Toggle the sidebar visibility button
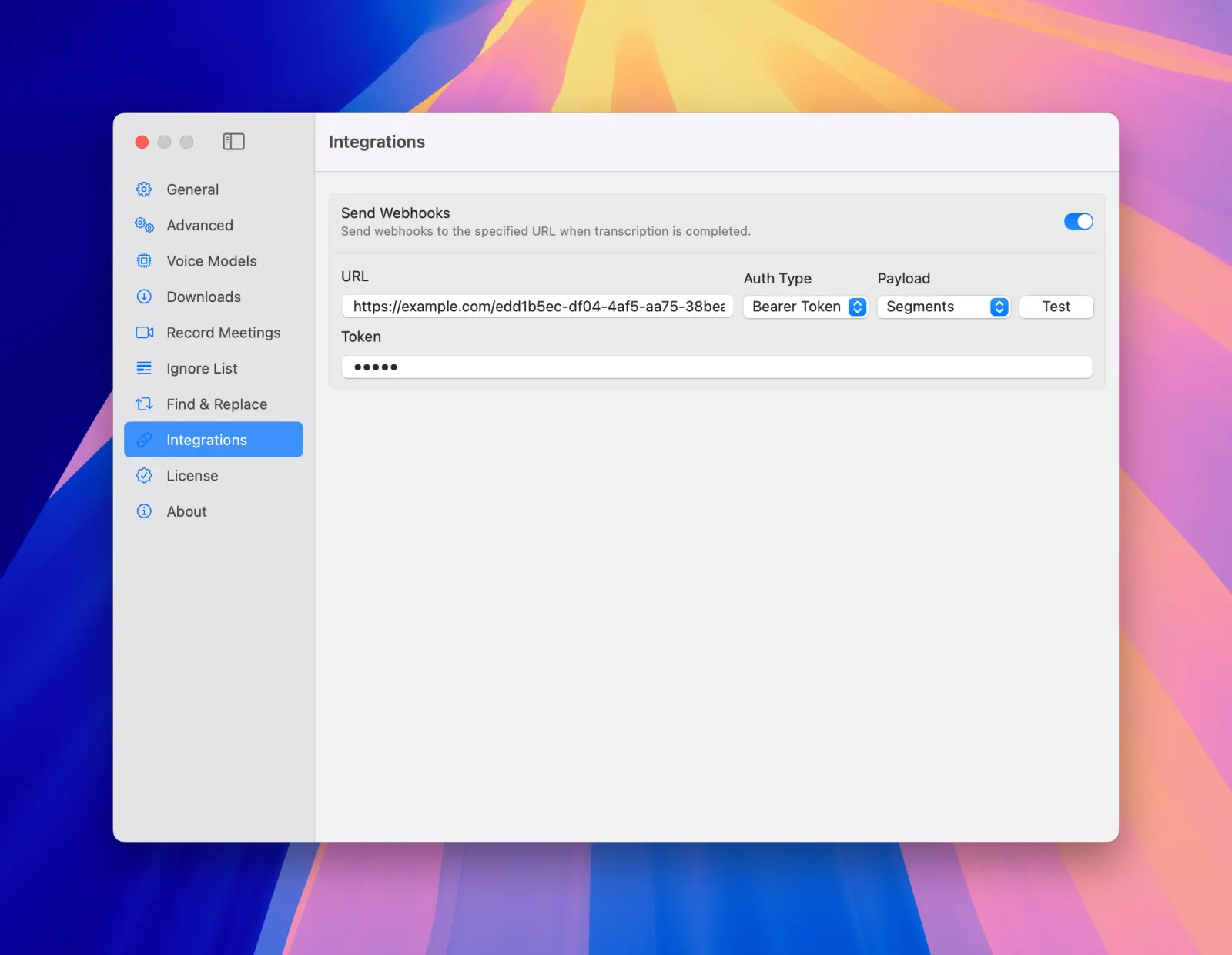 coord(233,142)
